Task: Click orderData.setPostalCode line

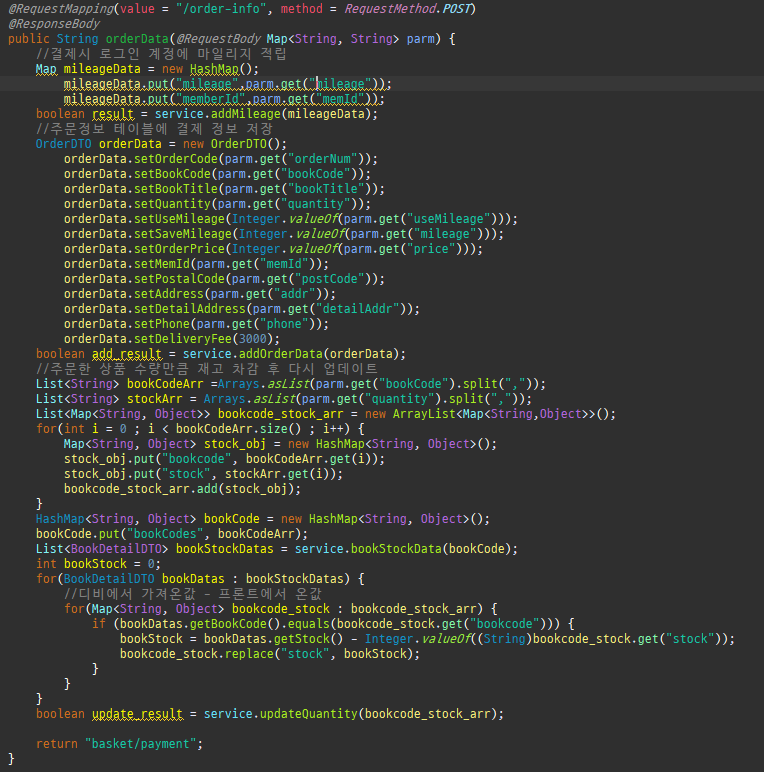Action: [224, 279]
